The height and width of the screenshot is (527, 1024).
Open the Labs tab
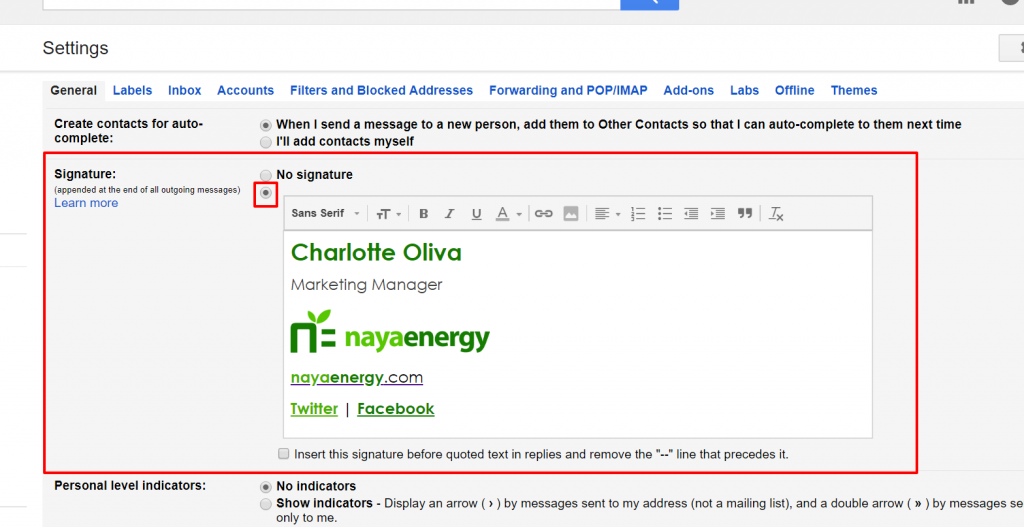(x=744, y=91)
